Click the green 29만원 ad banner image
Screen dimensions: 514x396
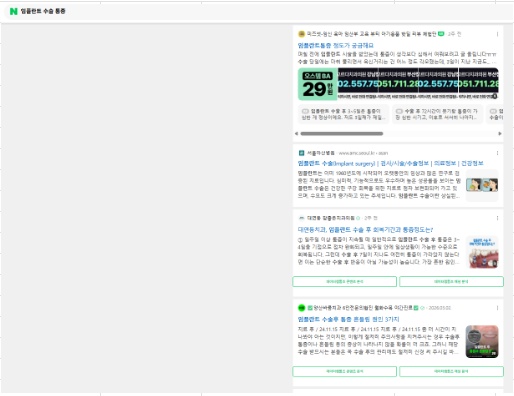pos(318,84)
